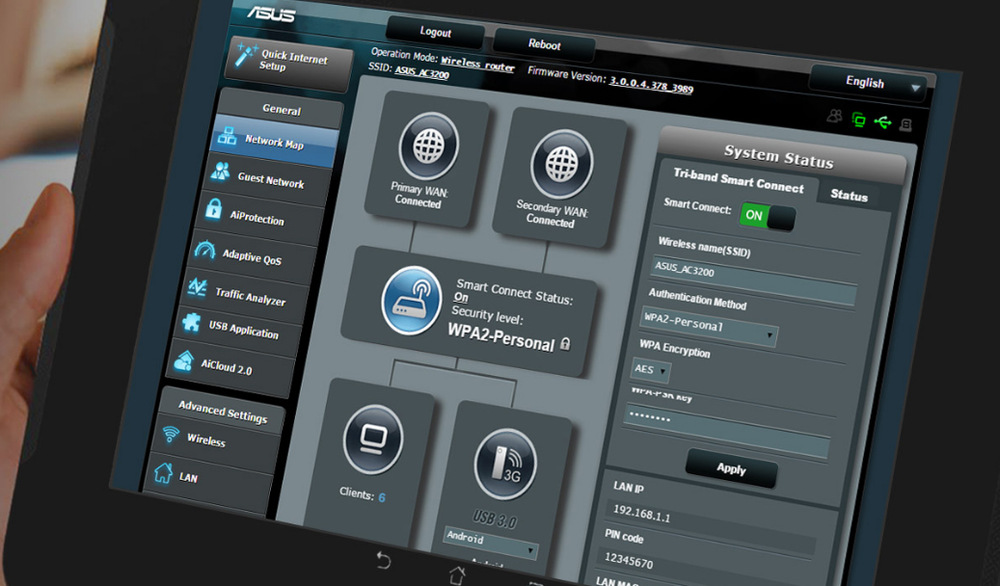Open the Authentication Method WPA2-Personal dropdown

(x=709, y=326)
